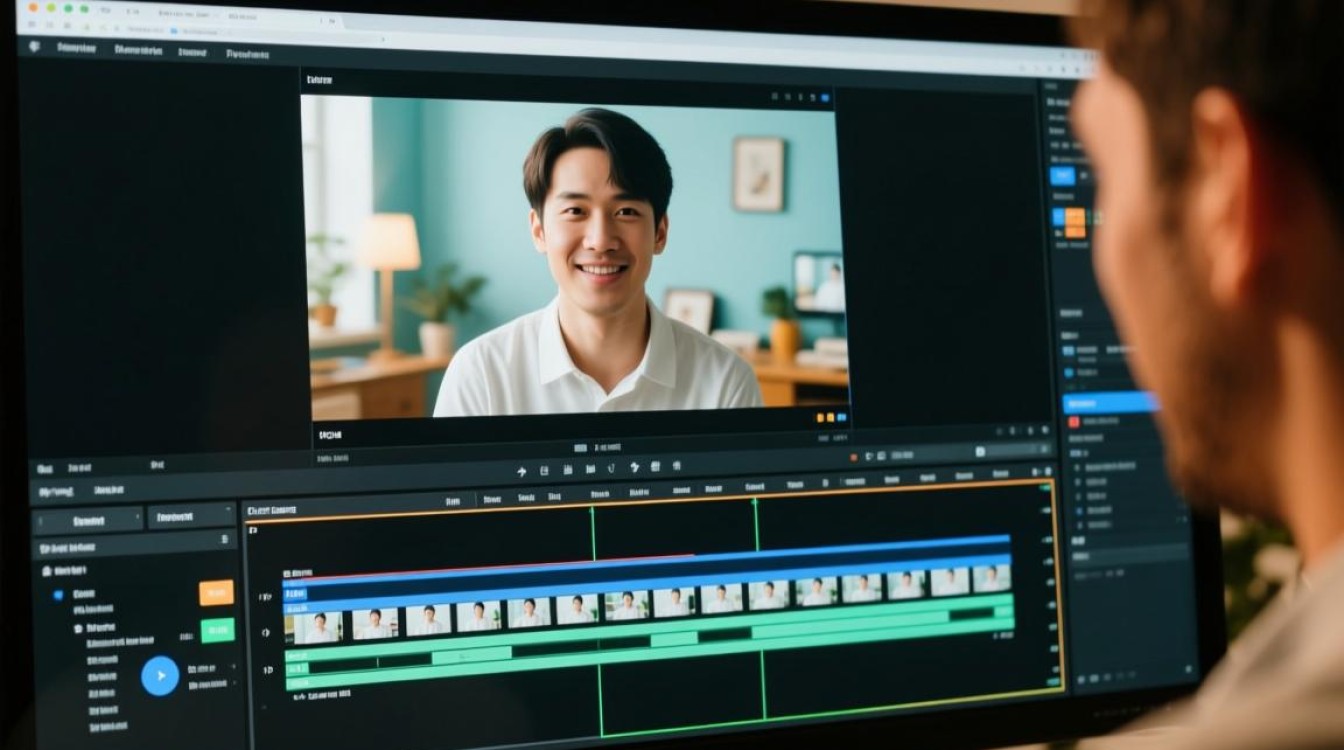Click the orange button in the left panel
The height and width of the screenshot is (750, 1344).
click(217, 592)
